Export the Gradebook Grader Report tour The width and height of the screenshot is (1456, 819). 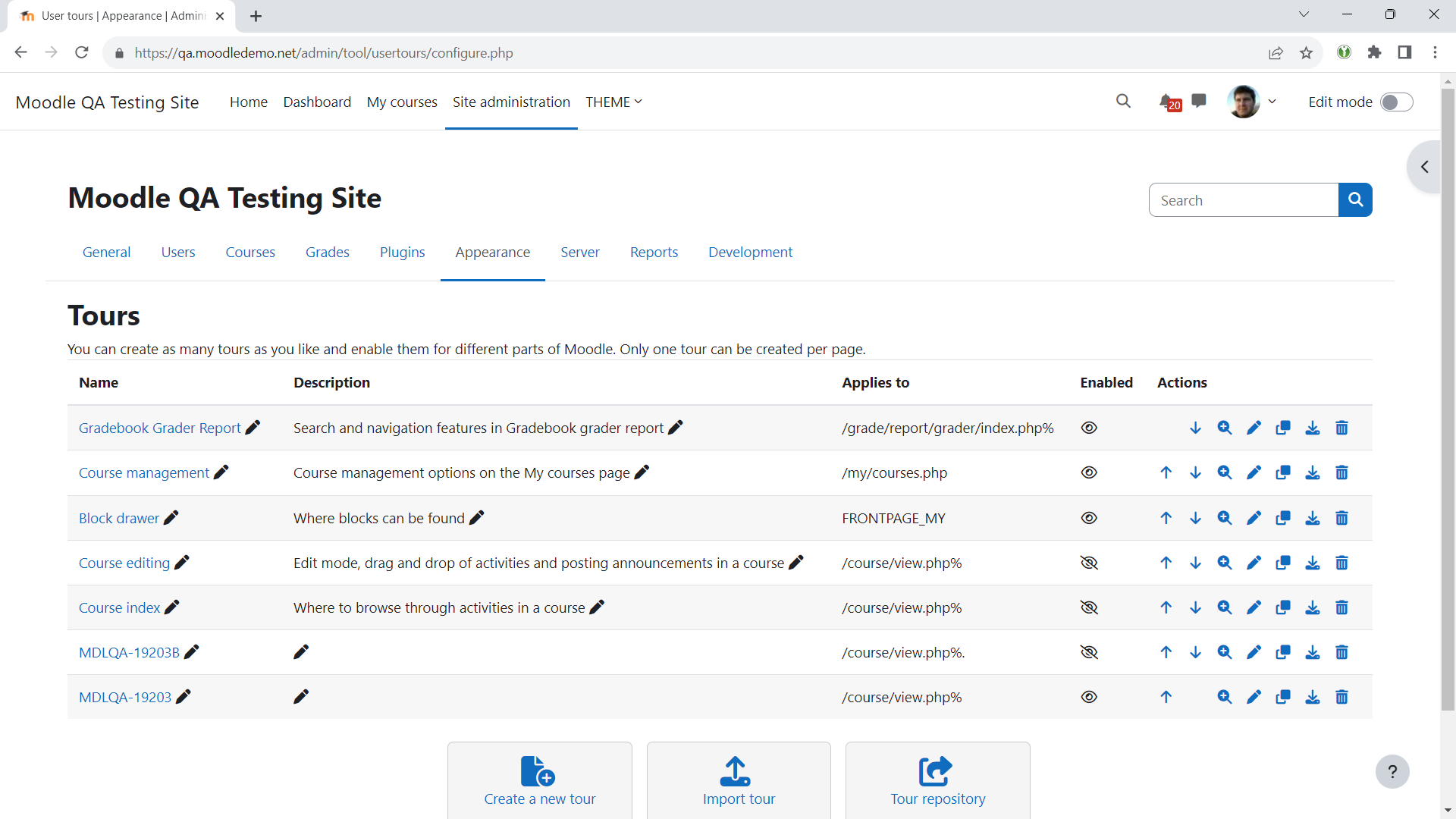(1313, 428)
